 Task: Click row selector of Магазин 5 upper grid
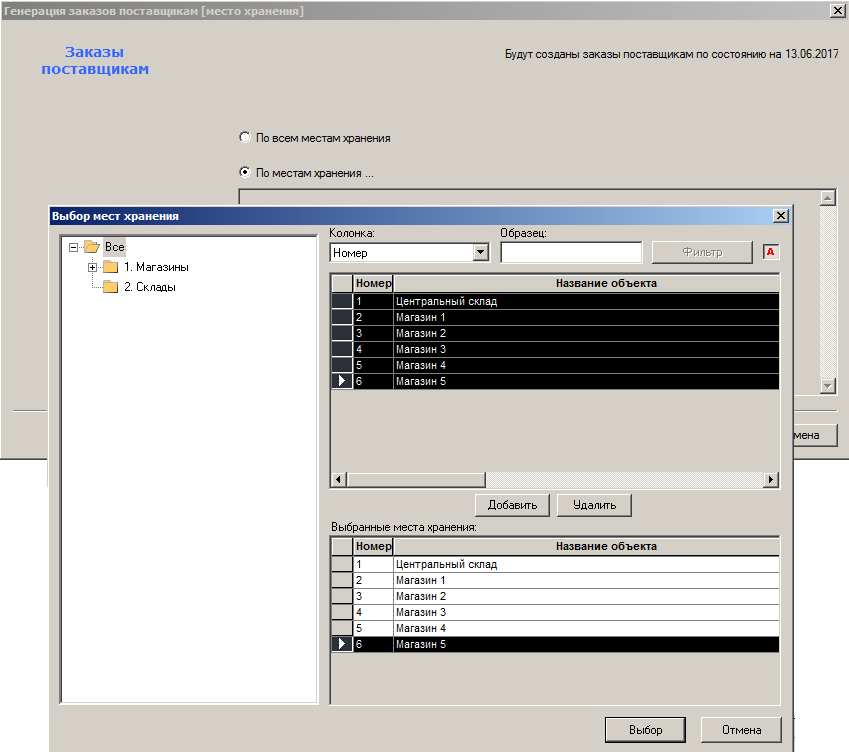tap(342, 381)
